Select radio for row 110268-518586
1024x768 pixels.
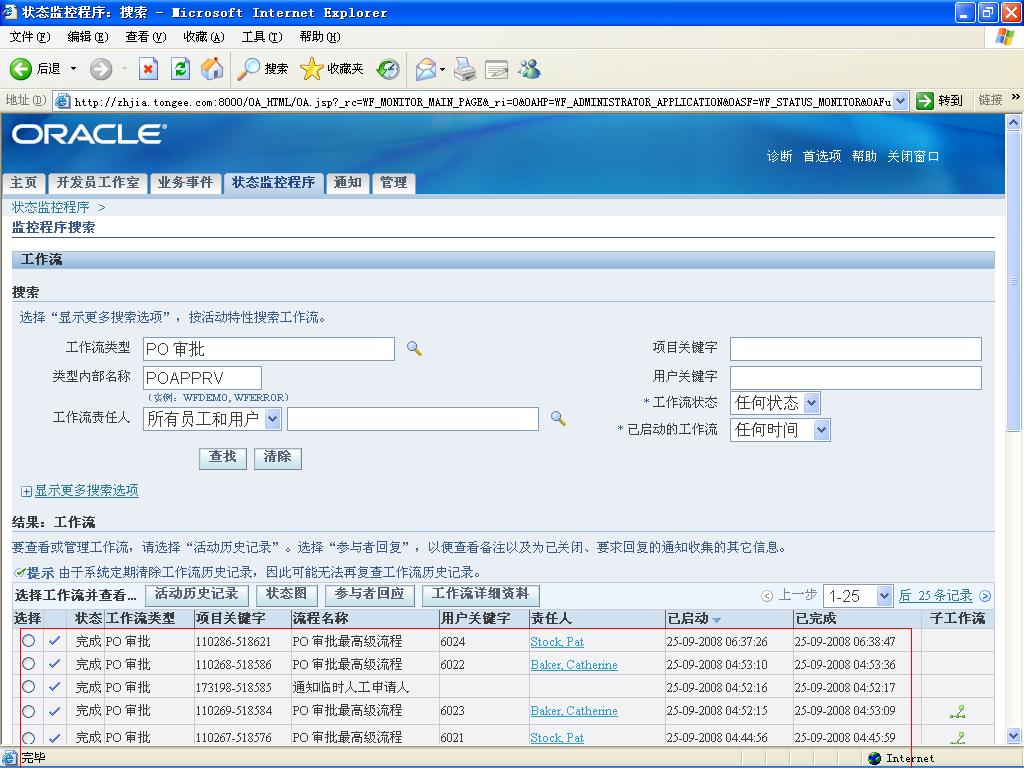coord(28,664)
